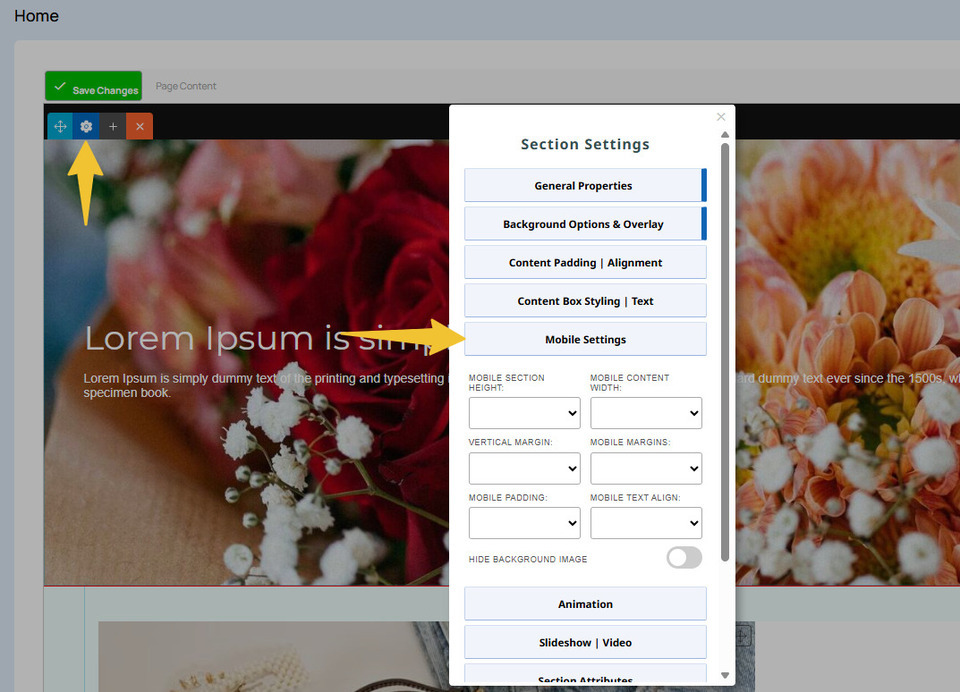Screen dimensions: 960x692
Task: Open the Mobile Text Align dropdown
Action: (x=646, y=523)
